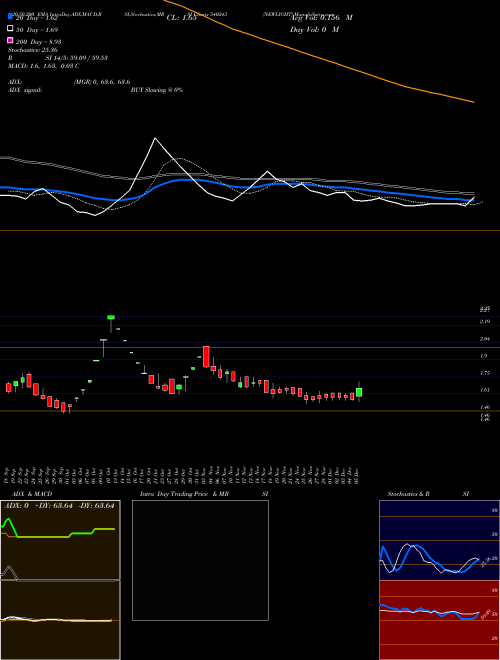The image size is (500, 660).
Task: Click the last green candlestick on the chart
Action: coord(359,392)
